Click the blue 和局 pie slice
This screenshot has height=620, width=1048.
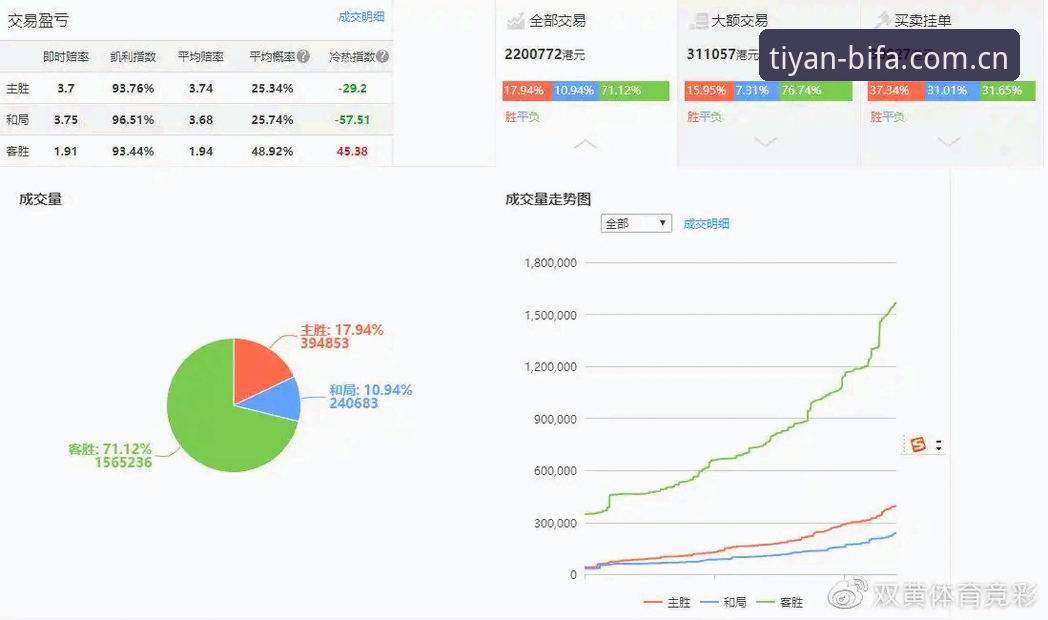coord(277,401)
